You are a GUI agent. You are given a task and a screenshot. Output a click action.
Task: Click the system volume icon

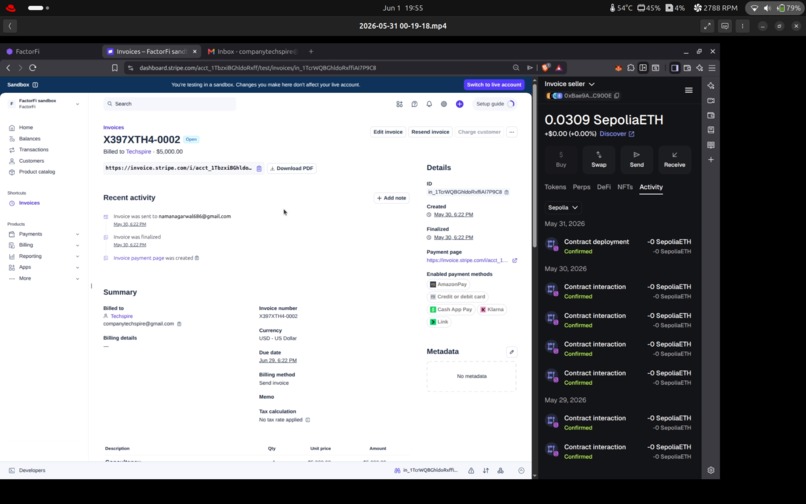pos(767,8)
